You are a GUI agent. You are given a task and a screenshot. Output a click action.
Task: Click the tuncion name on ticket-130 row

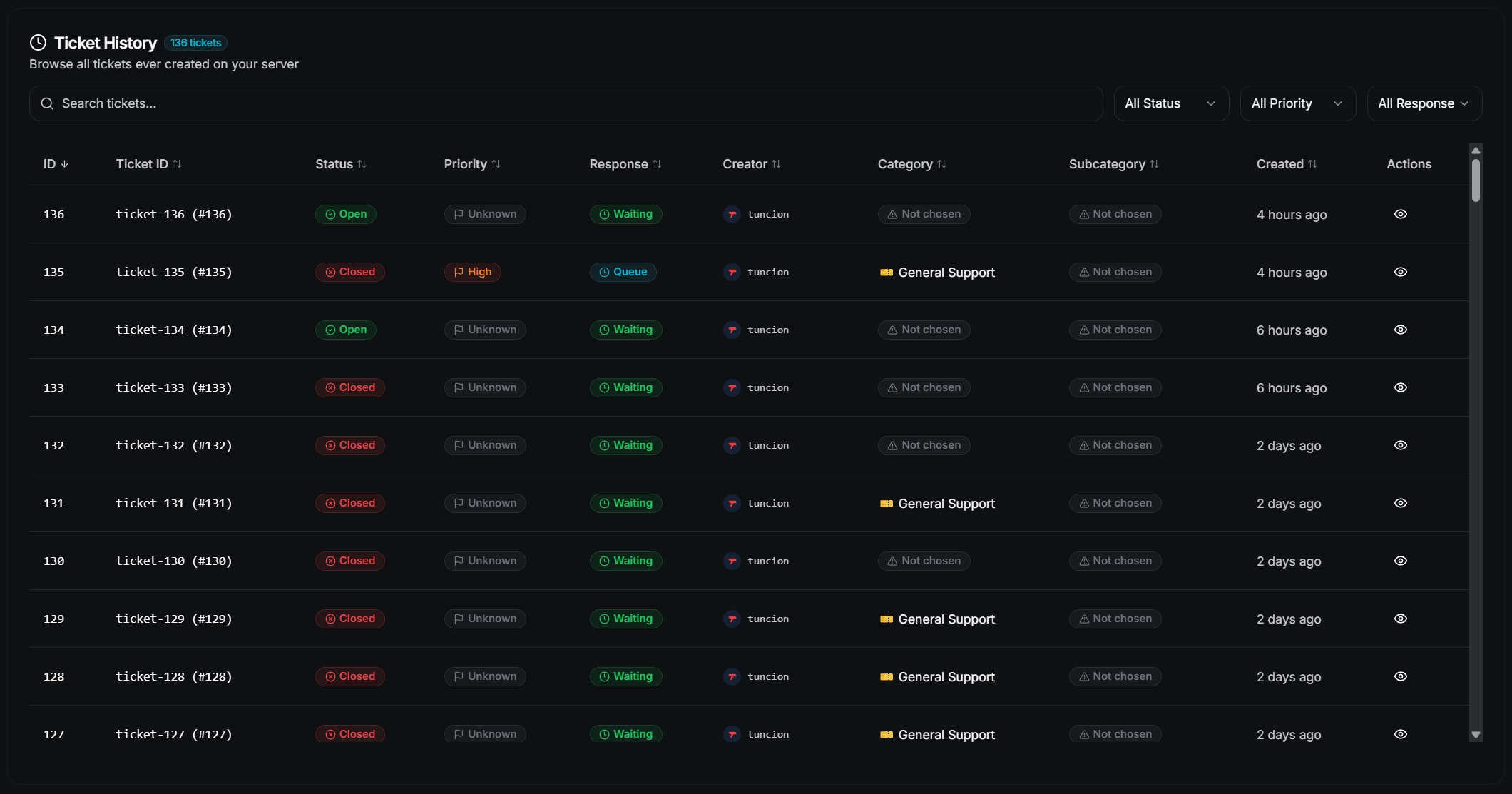768,561
